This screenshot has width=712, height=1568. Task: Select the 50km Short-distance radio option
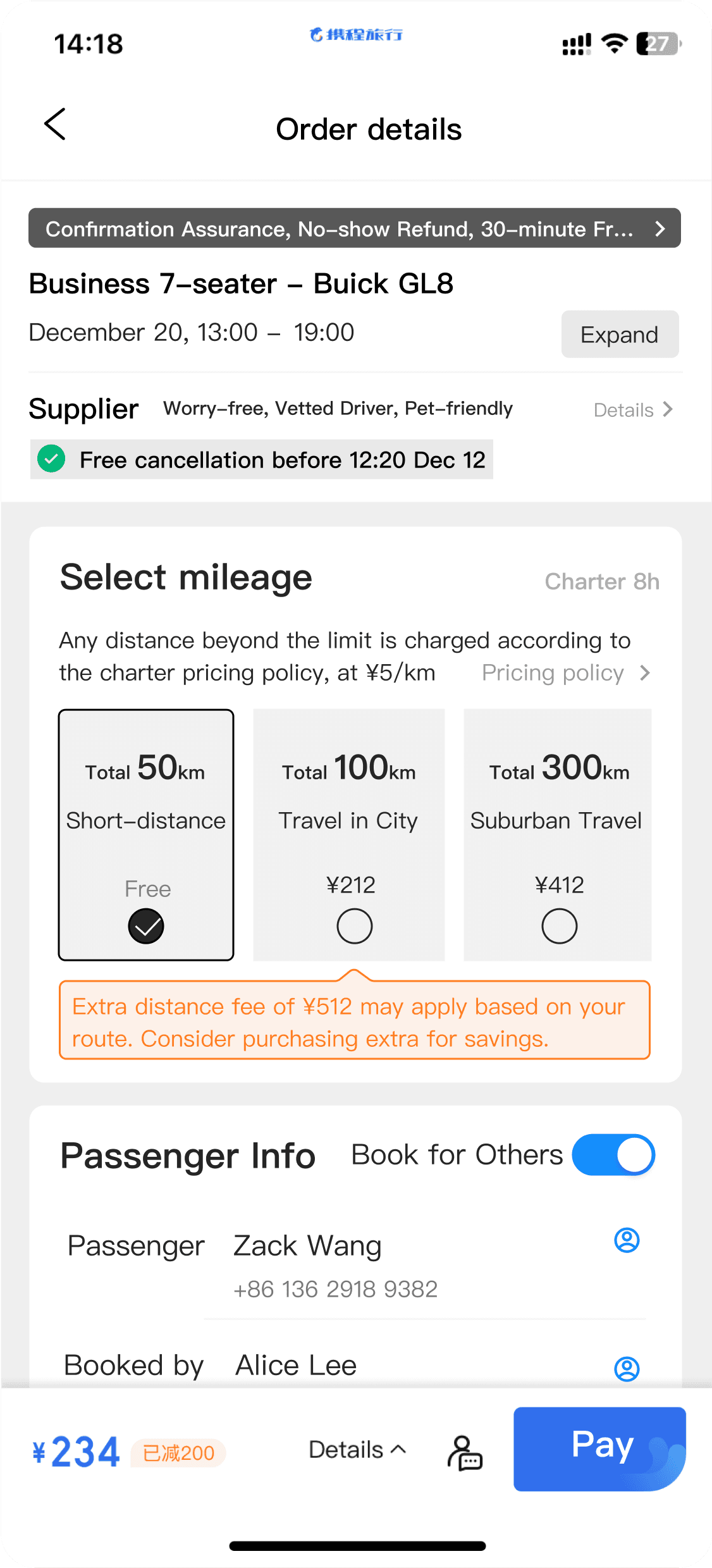(146, 926)
